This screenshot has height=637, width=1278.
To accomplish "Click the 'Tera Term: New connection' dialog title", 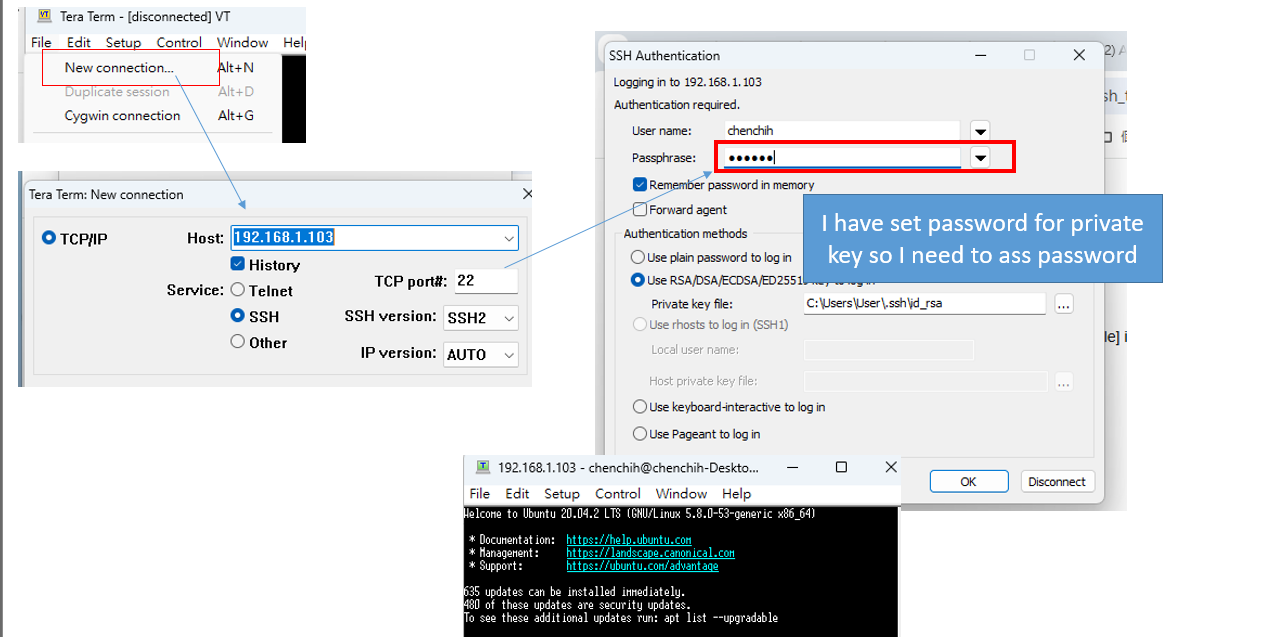I will click(106, 194).
